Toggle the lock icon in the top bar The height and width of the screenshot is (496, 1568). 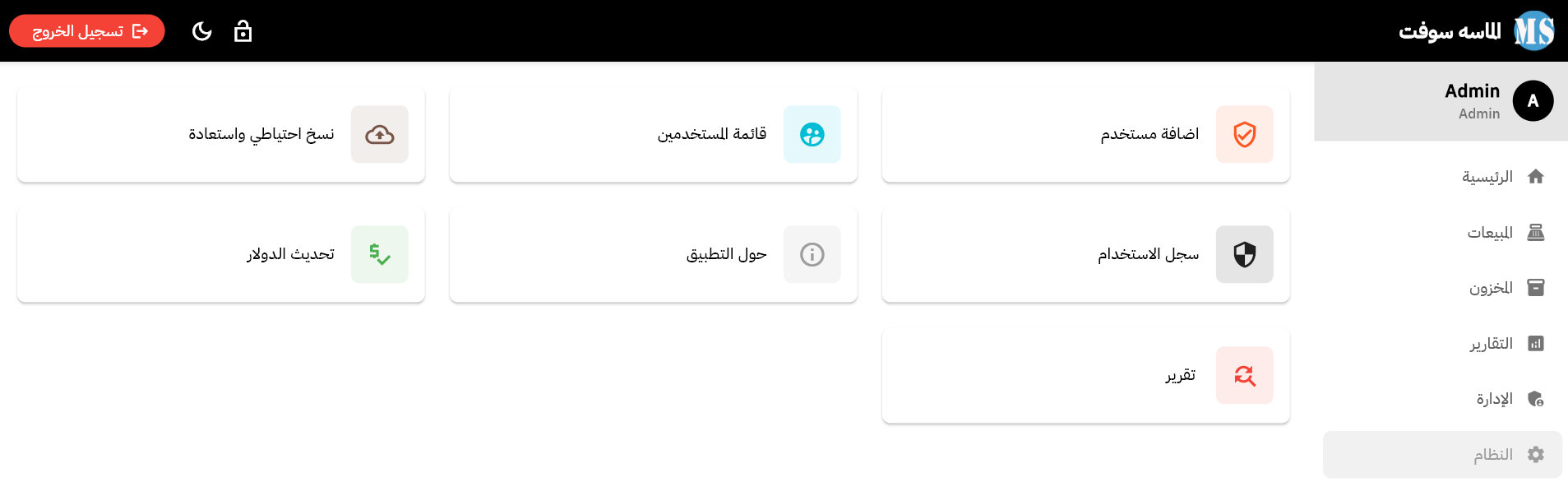click(x=243, y=31)
